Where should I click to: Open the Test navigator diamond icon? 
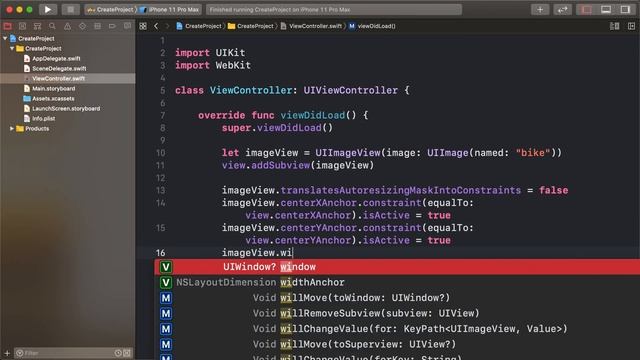[82, 26]
